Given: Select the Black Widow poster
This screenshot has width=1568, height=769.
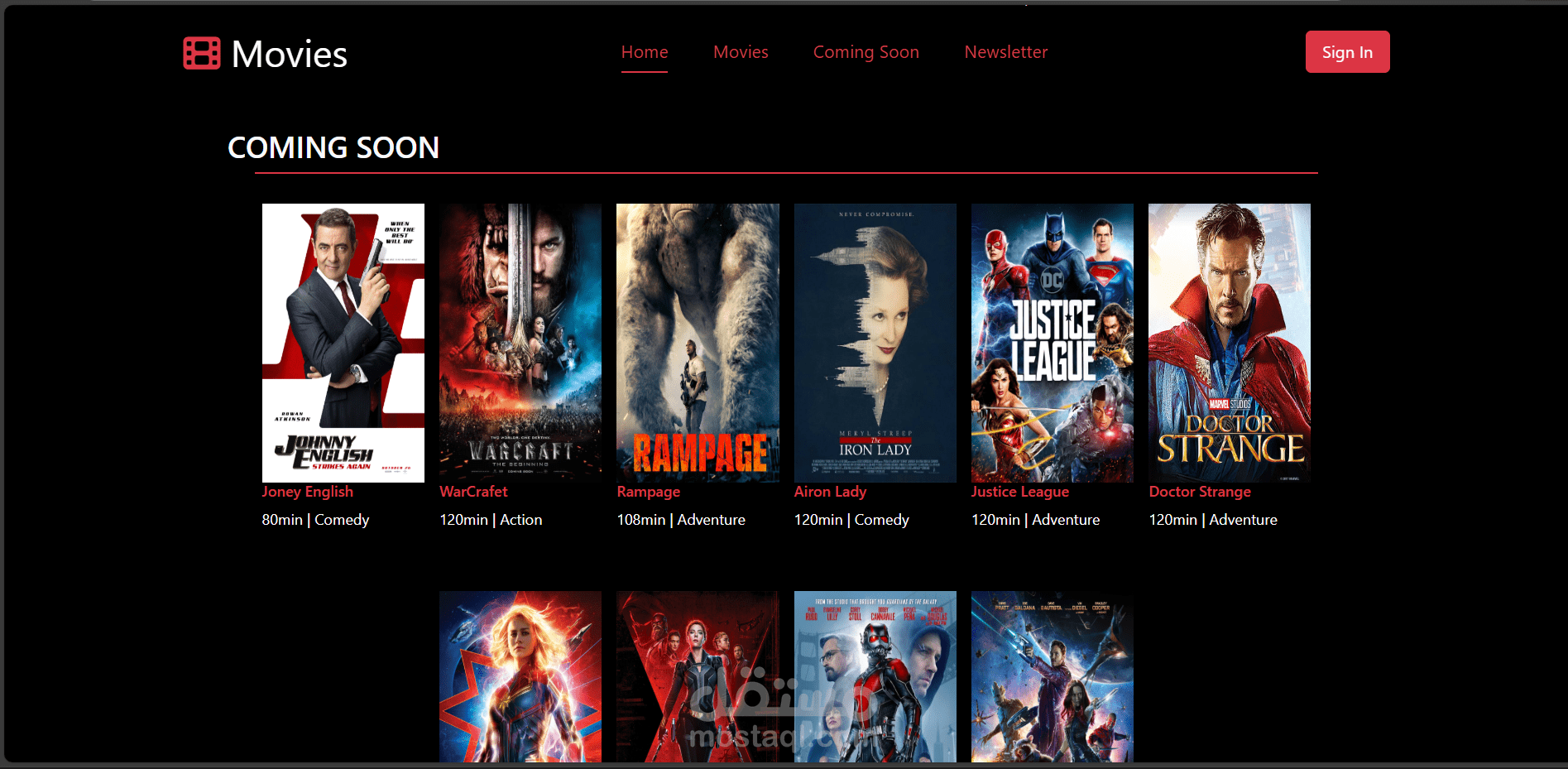Looking at the screenshot, I should click(x=698, y=676).
